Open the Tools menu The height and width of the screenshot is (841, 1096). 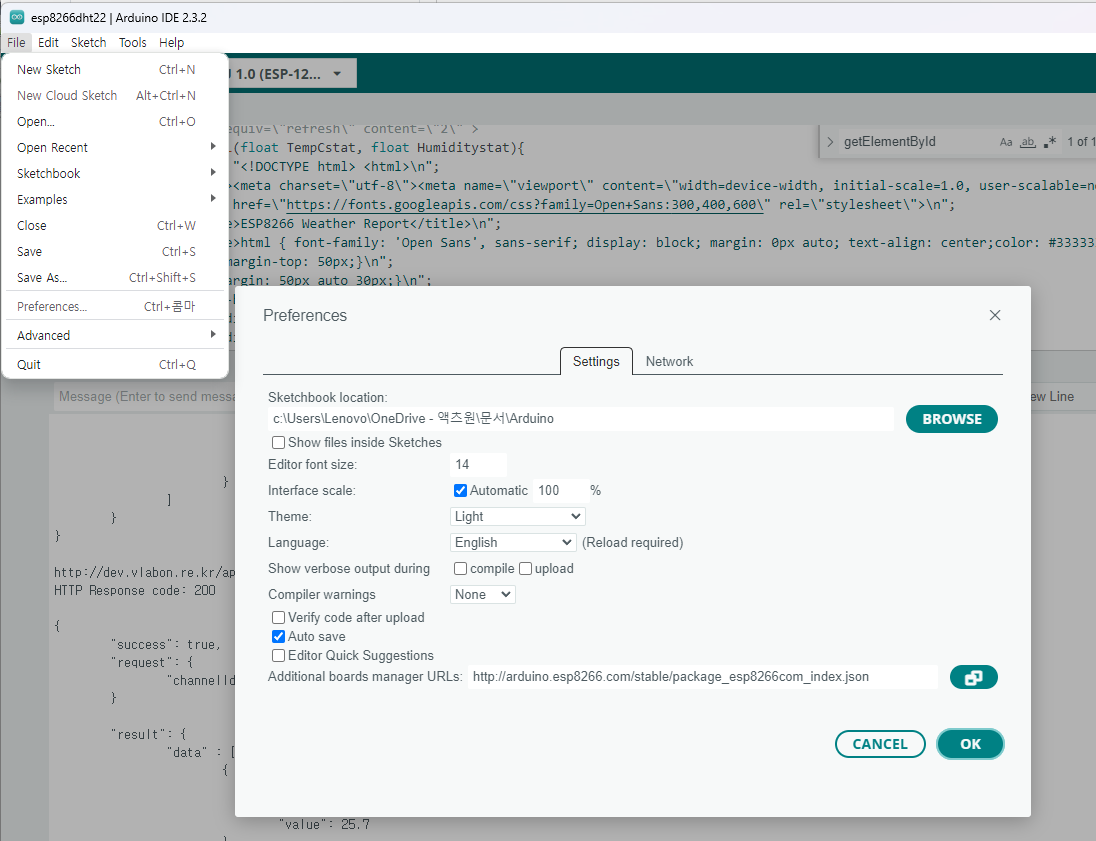pos(133,43)
